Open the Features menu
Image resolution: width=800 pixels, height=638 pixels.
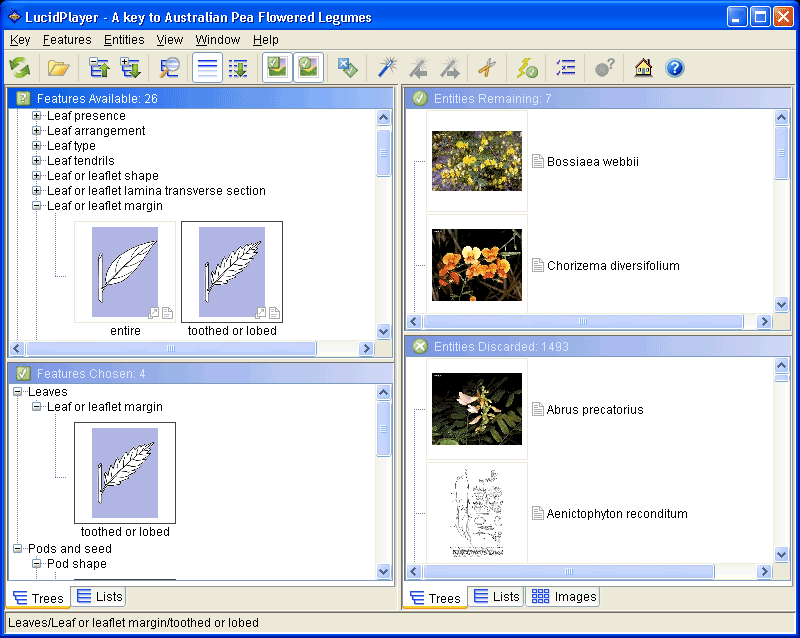[67, 40]
